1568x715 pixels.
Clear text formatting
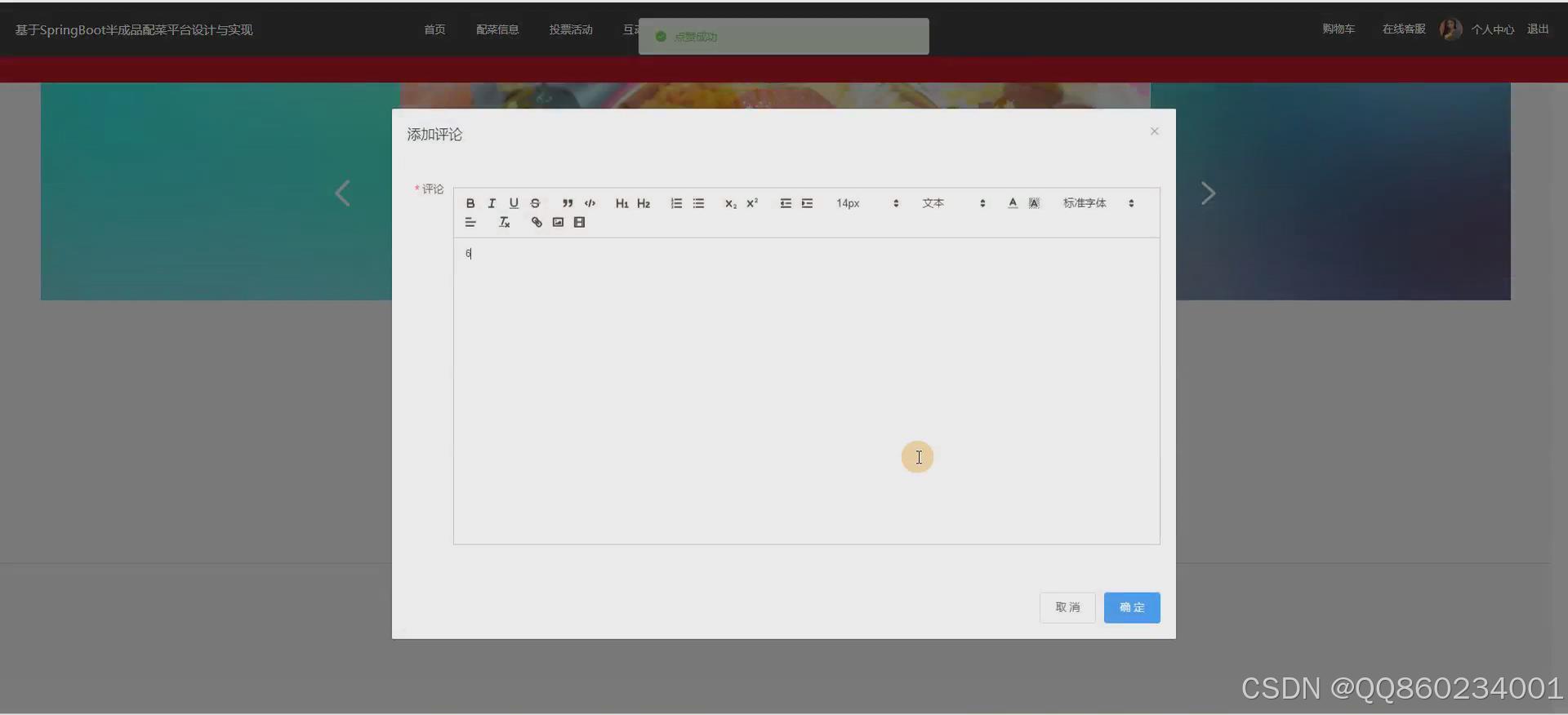point(505,222)
